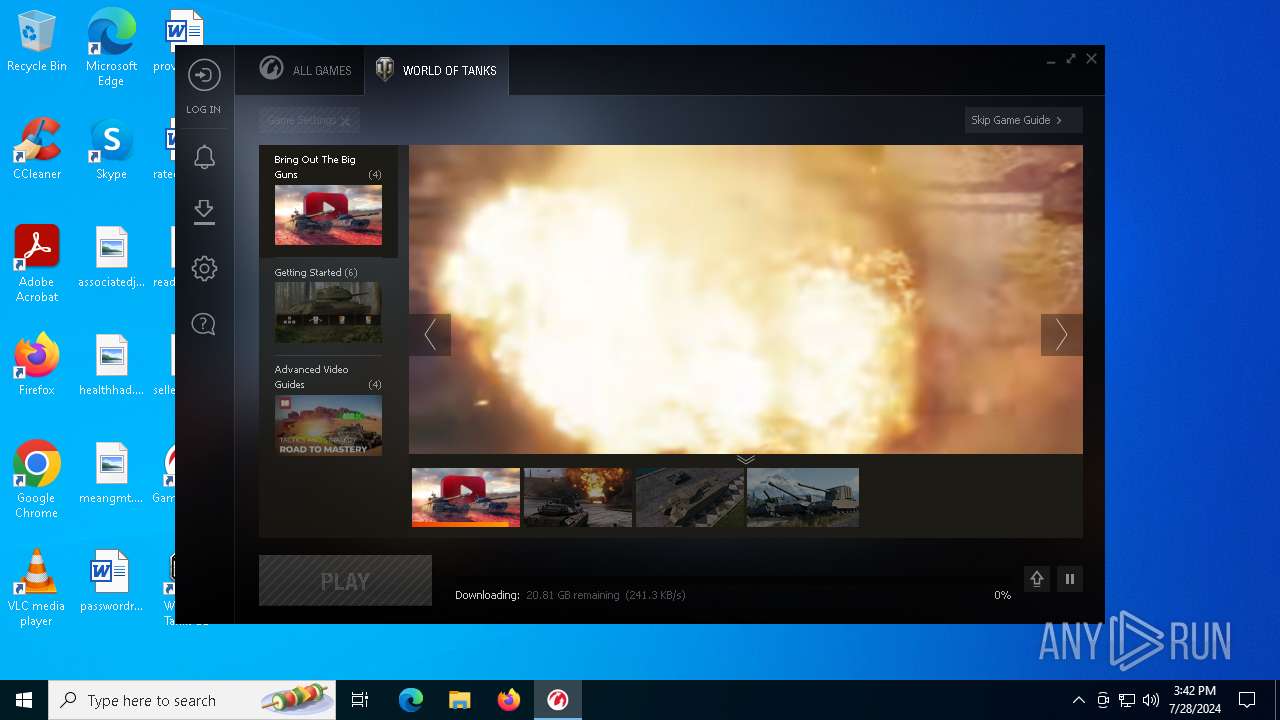Select first video thumbnail with play icon
Screen dimensions: 1280x720
(x=466, y=497)
